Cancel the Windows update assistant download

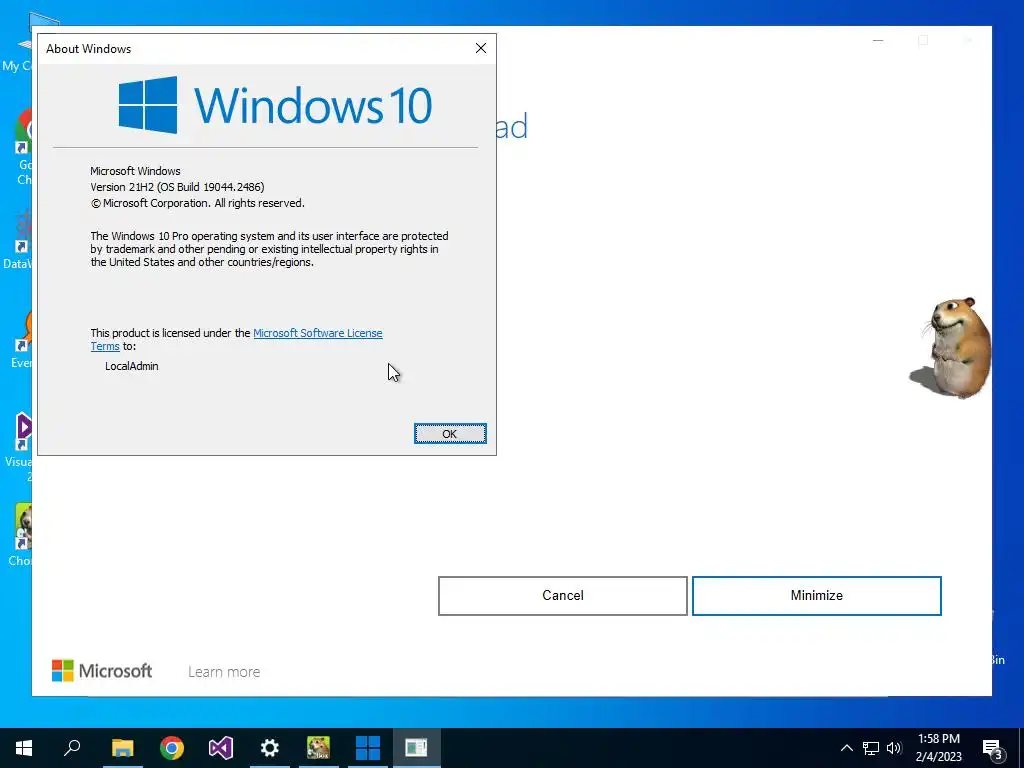562,596
